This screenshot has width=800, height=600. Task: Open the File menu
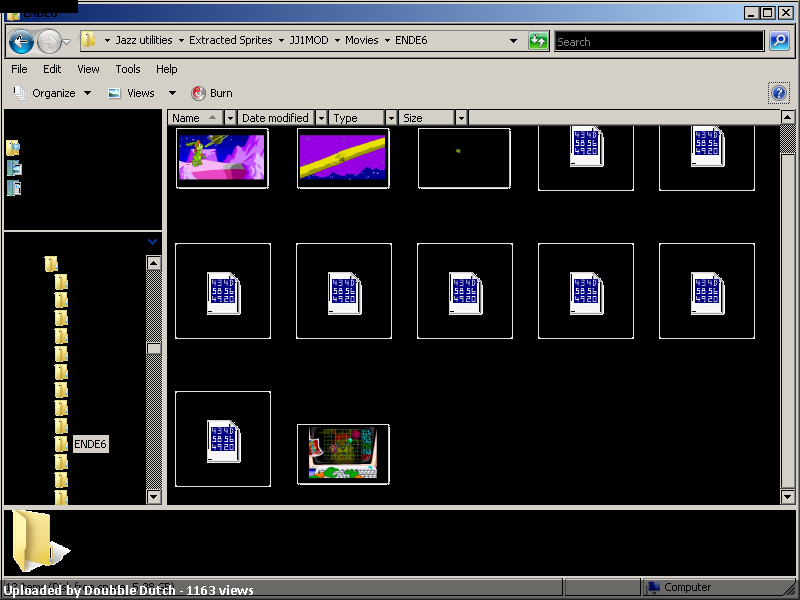(19, 69)
